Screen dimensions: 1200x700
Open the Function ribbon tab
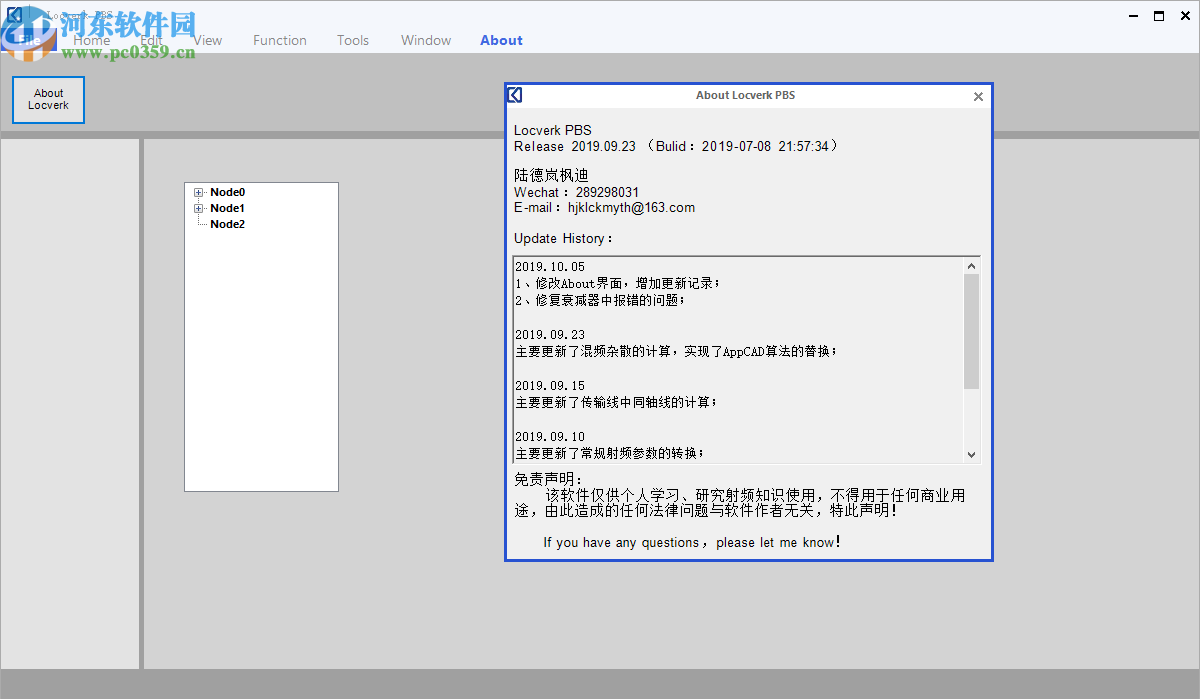(279, 40)
